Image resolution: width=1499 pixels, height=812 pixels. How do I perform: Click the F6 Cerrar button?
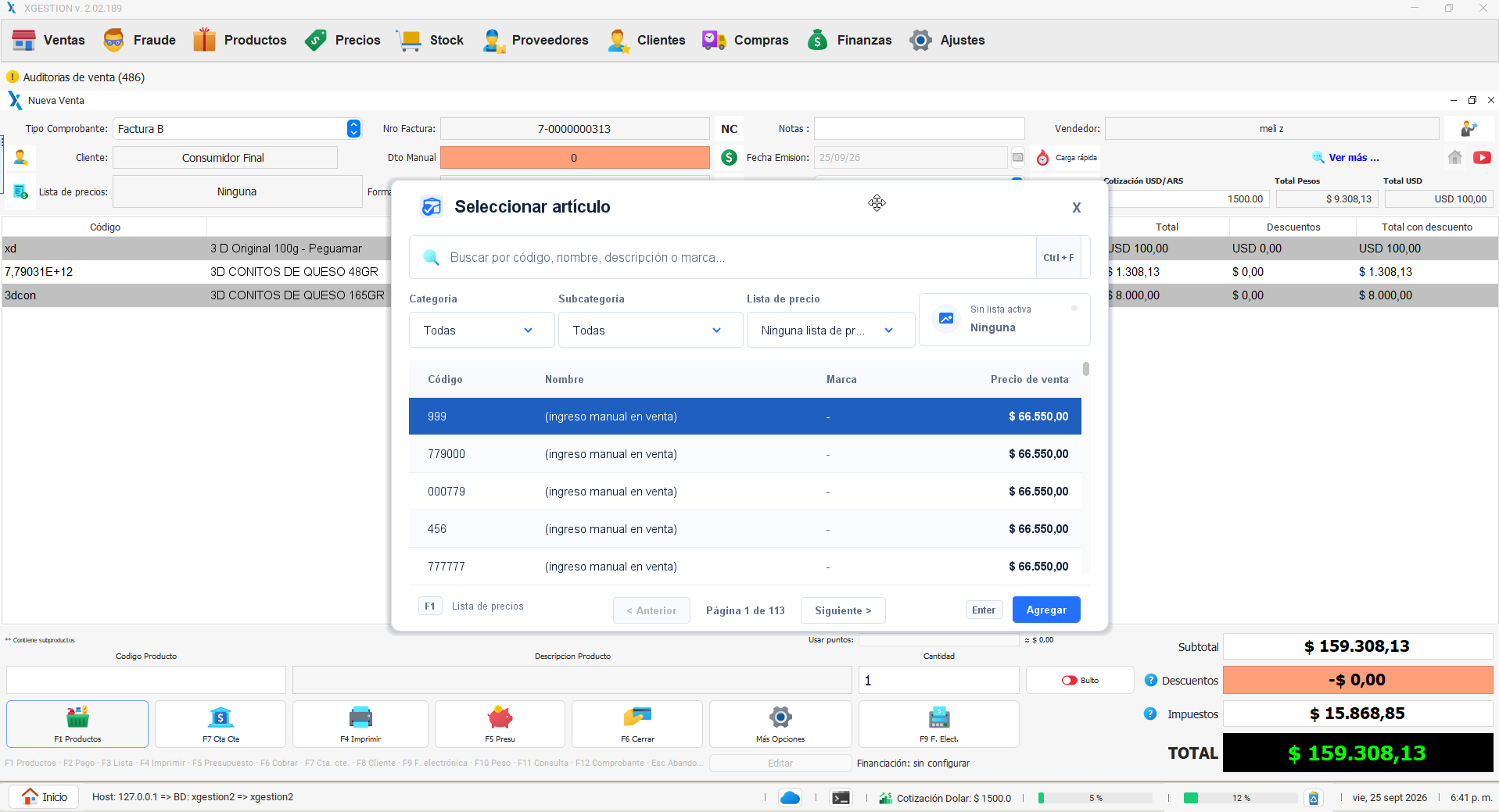pos(637,724)
